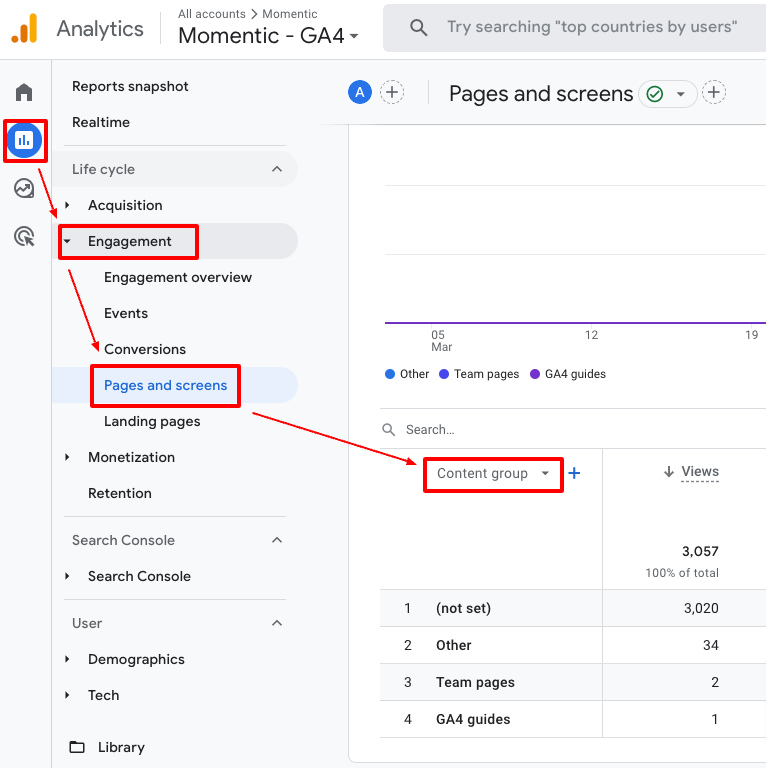
Task: Click the Team pages table row
Action: [573, 682]
